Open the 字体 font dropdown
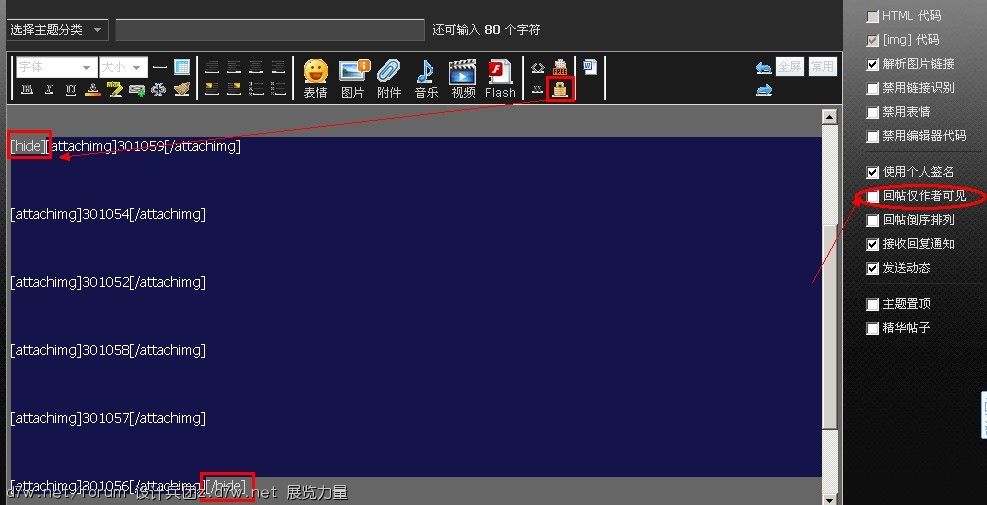 (57, 67)
